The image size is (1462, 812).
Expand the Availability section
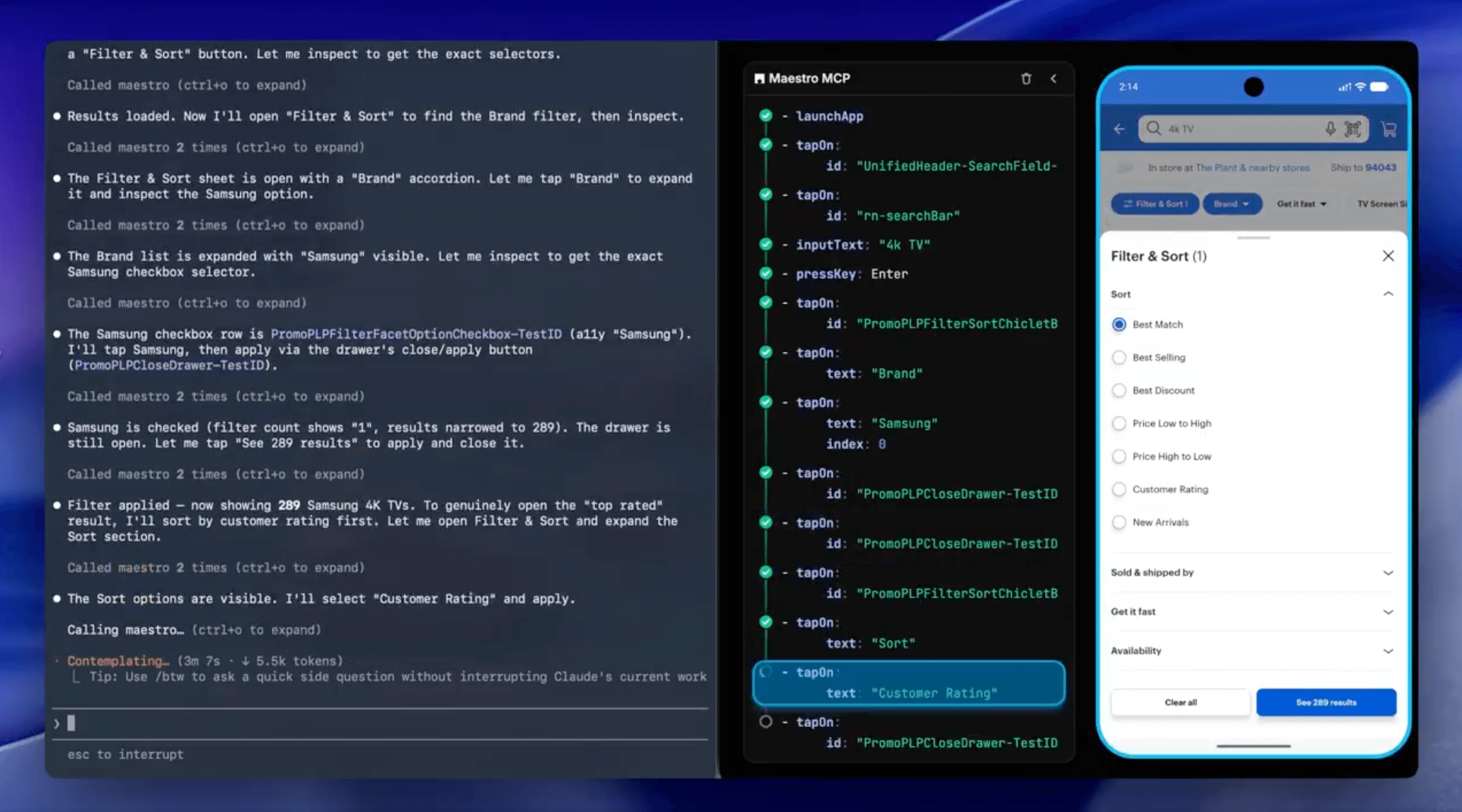(x=1252, y=651)
